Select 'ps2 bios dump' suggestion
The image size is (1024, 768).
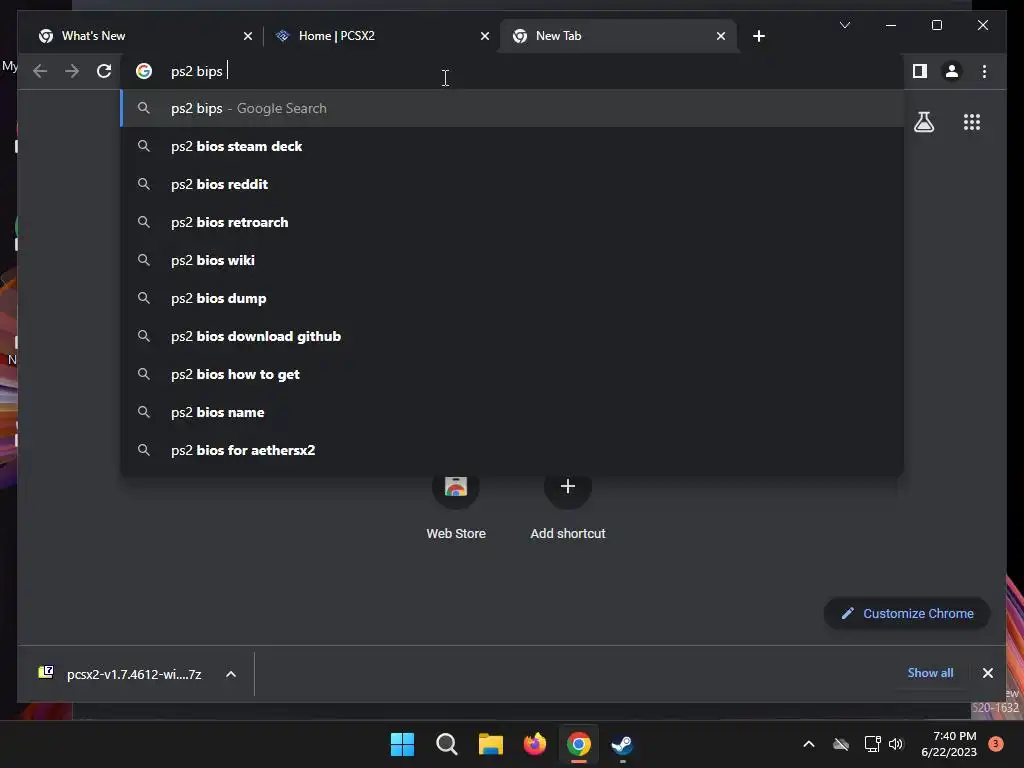pos(512,298)
